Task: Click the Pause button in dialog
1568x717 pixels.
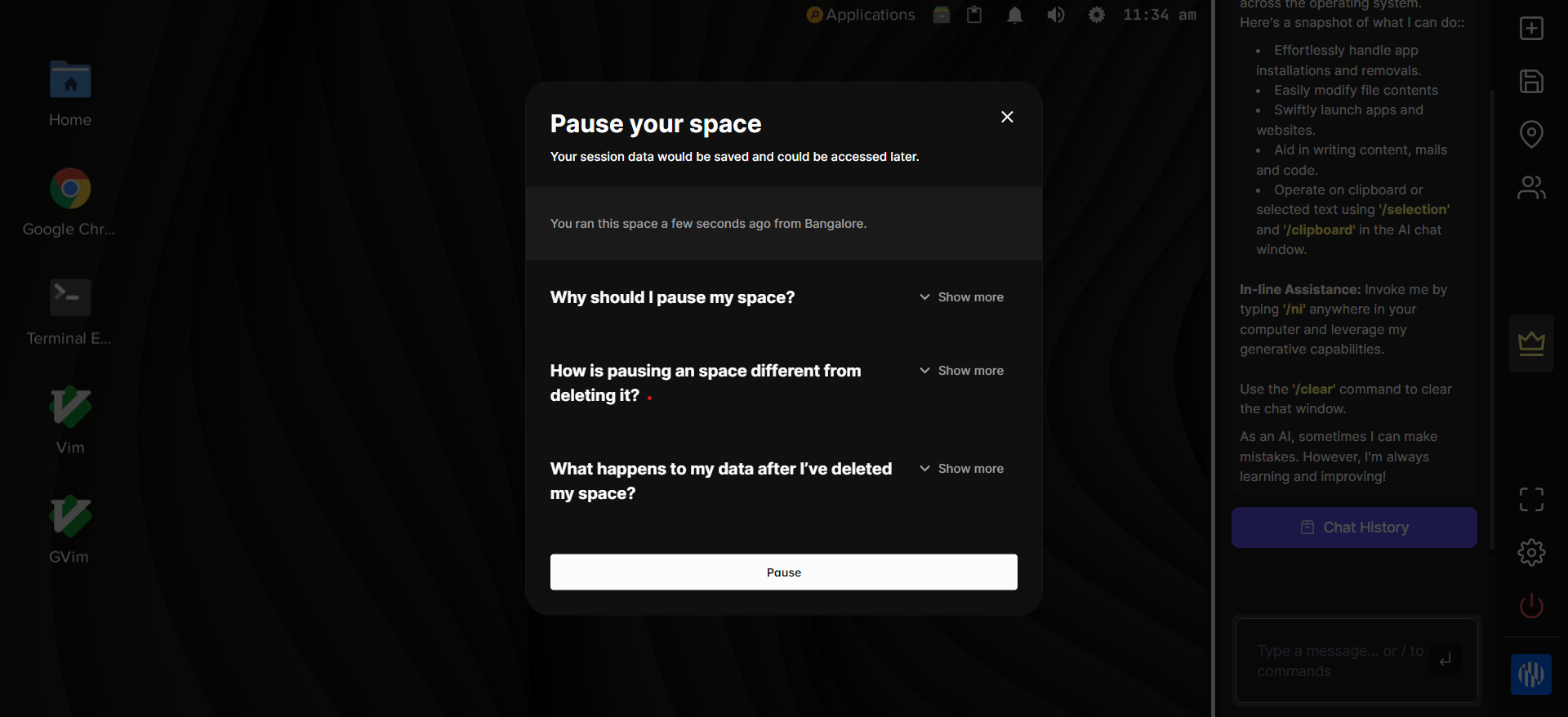Action: pos(783,572)
